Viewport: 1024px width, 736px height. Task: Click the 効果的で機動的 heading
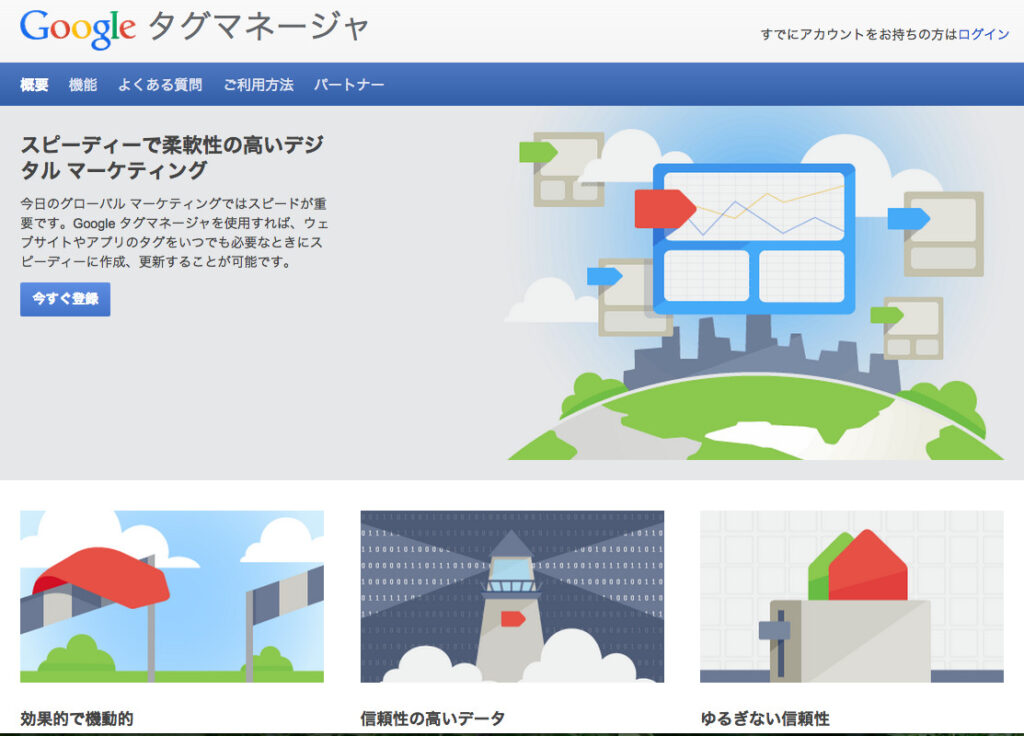click(x=77, y=718)
